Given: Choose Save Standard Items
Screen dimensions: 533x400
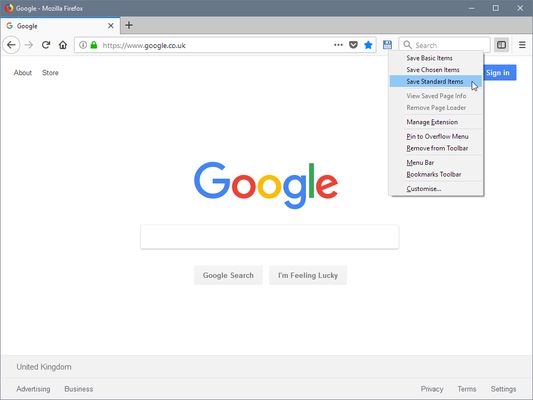Looking at the screenshot, I should coord(436,82).
